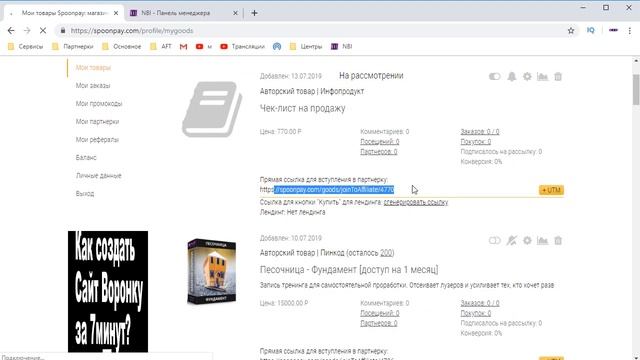This screenshot has width=640, height=360.
Task: Bookmark this page with star icon
Action: (571, 31)
